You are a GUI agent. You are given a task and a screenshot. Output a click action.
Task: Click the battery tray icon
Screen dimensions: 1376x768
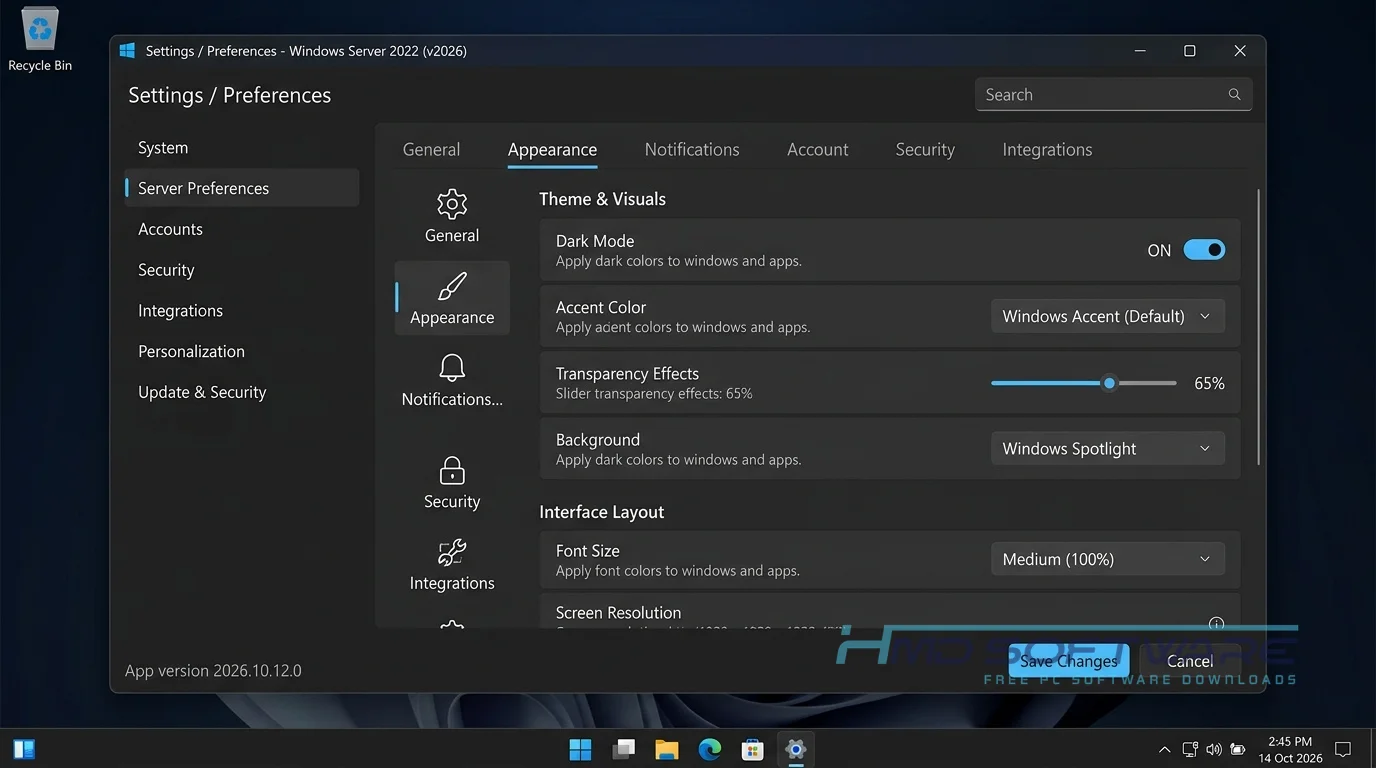click(x=1238, y=749)
